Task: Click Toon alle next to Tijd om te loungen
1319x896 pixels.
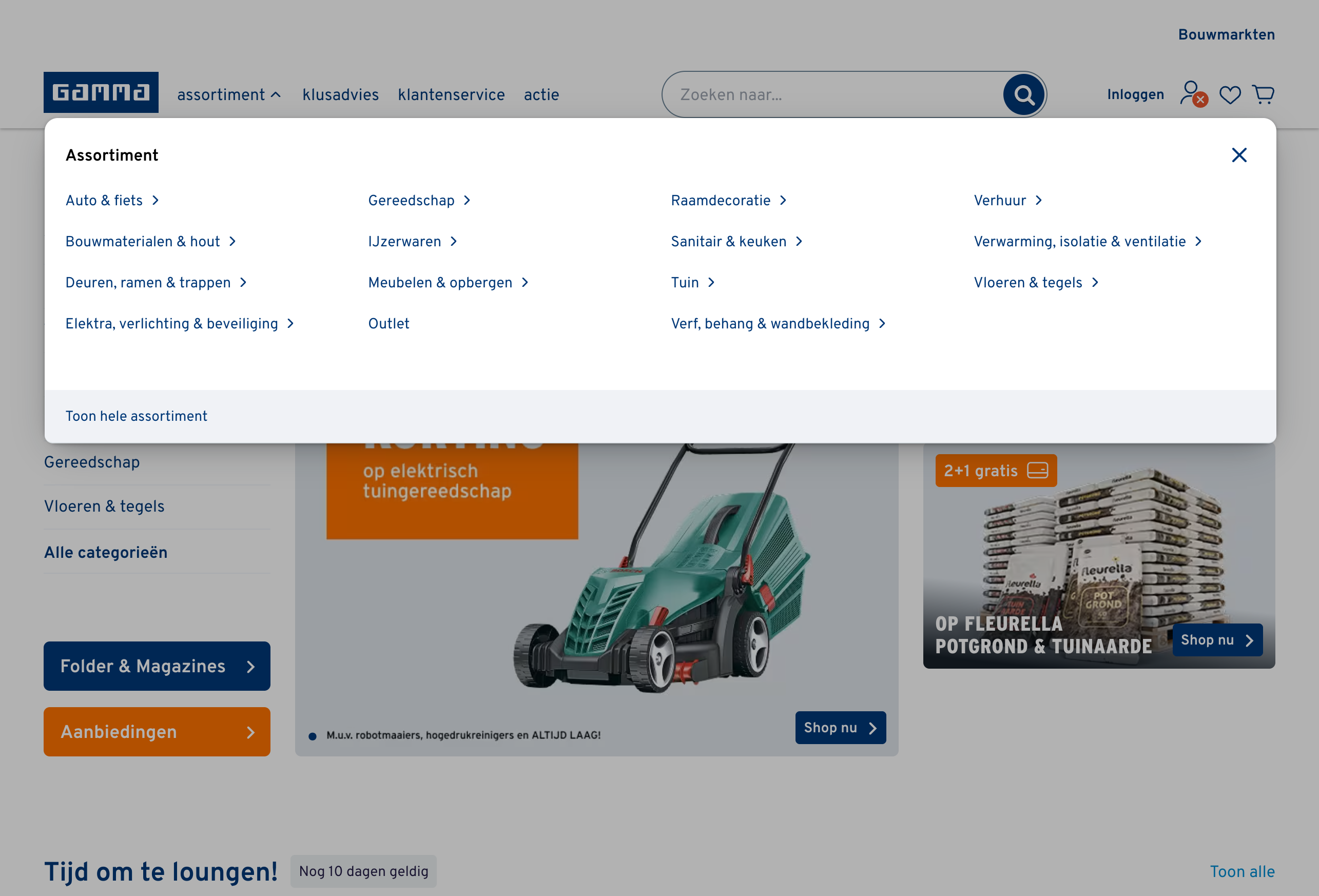Action: tap(1243, 871)
